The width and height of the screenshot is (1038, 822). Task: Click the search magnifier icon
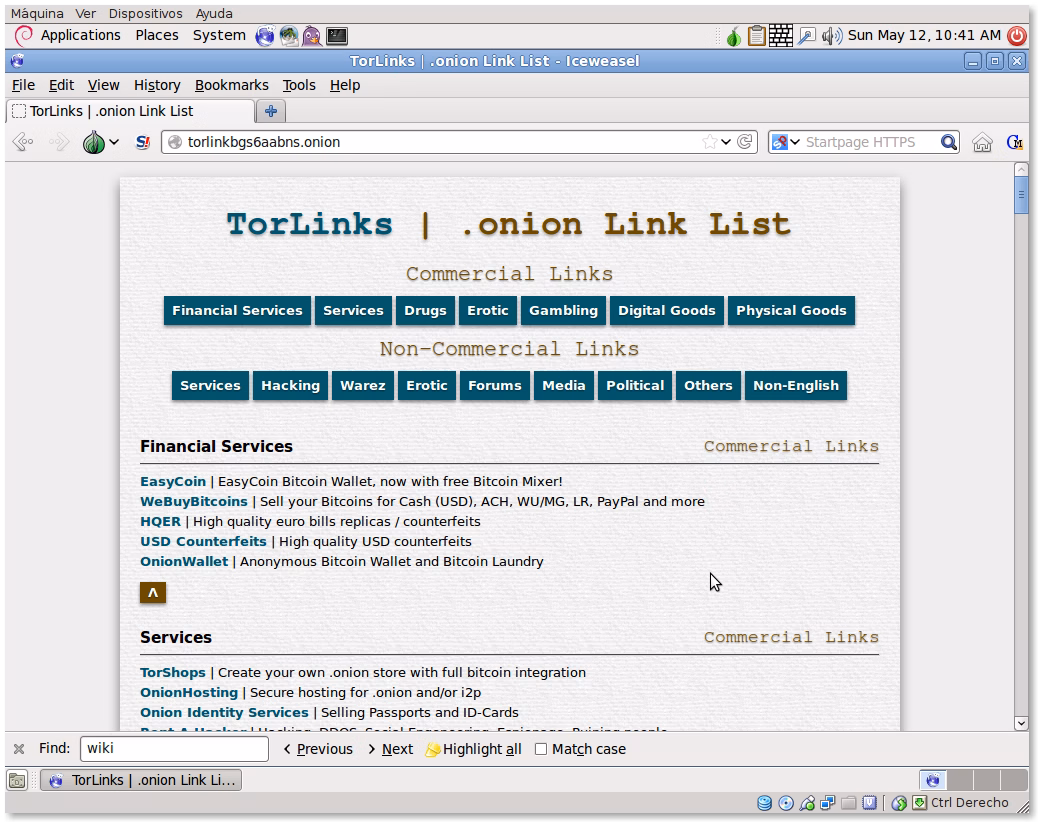tap(949, 142)
